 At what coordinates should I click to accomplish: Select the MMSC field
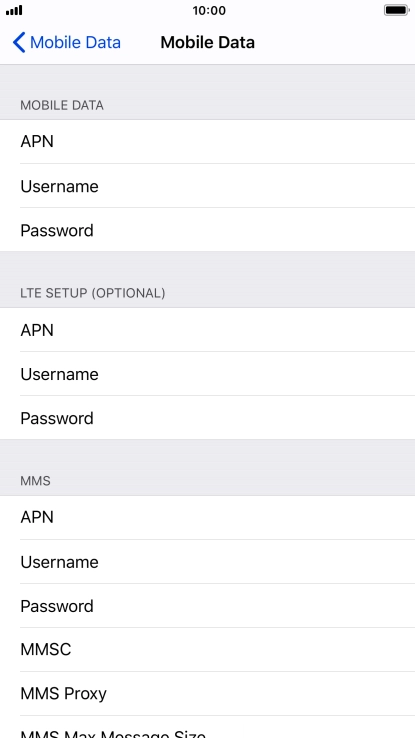tap(208, 650)
